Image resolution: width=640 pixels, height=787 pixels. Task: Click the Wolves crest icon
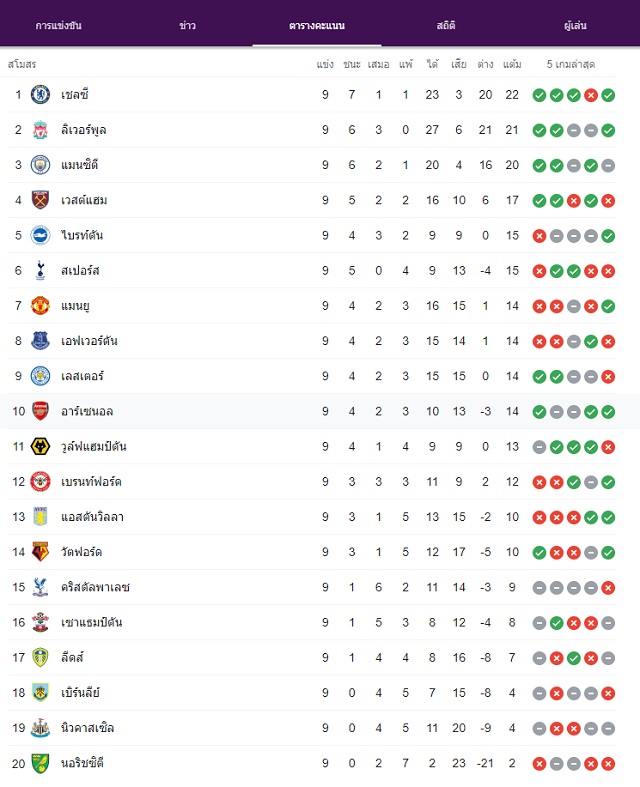(x=40, y=446)
